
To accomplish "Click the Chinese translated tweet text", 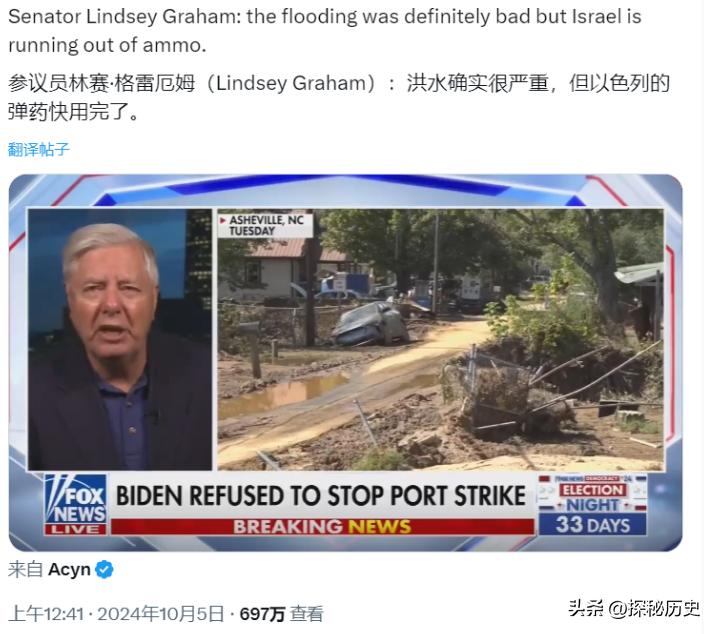I will point(338,97).
